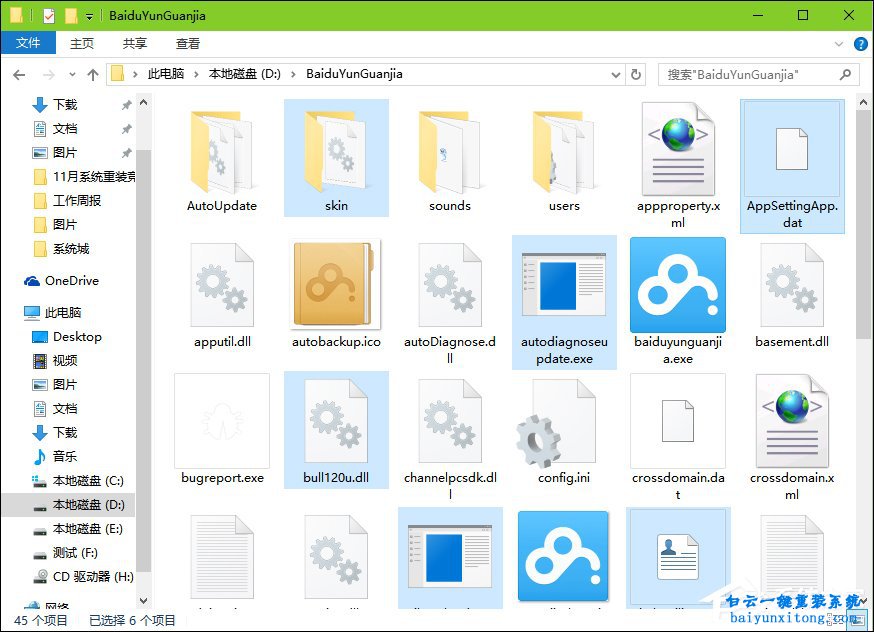Select bull120u.dll
Image resolution: width=874 pixels, height=632 pixels.
point(335,425)
